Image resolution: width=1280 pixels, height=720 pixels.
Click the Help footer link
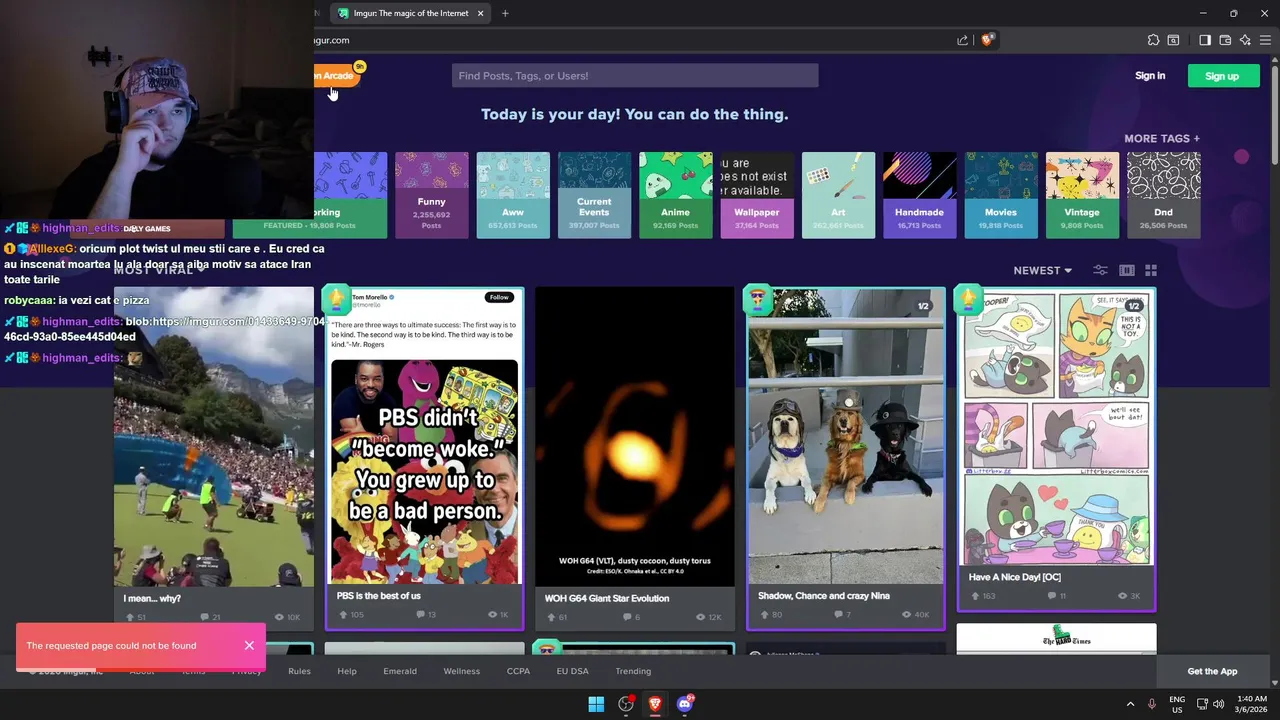(347, 671)
